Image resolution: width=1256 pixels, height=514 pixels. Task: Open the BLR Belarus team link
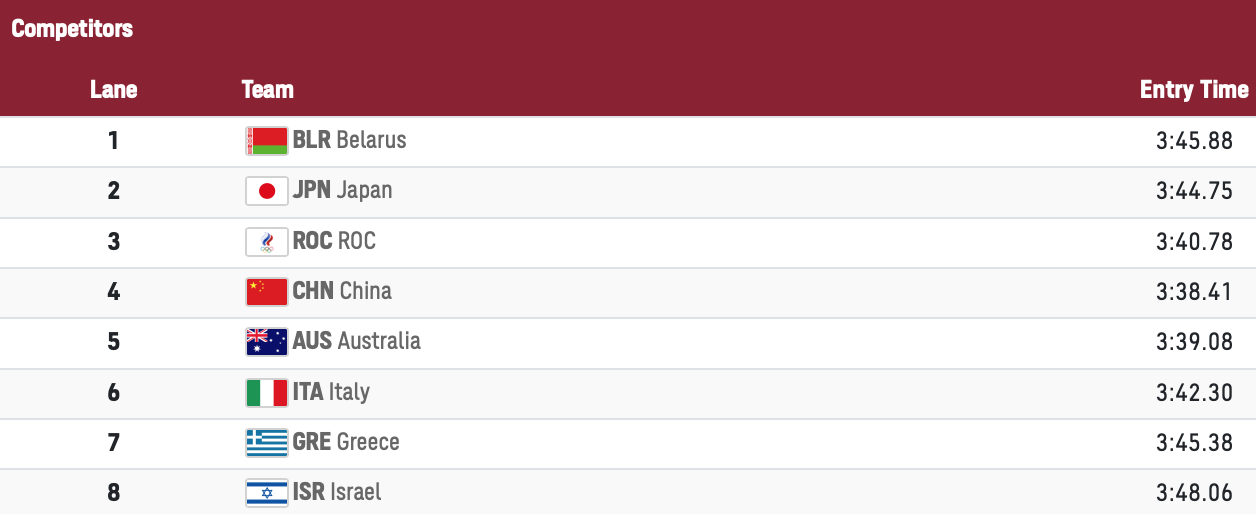coord(349,140)
